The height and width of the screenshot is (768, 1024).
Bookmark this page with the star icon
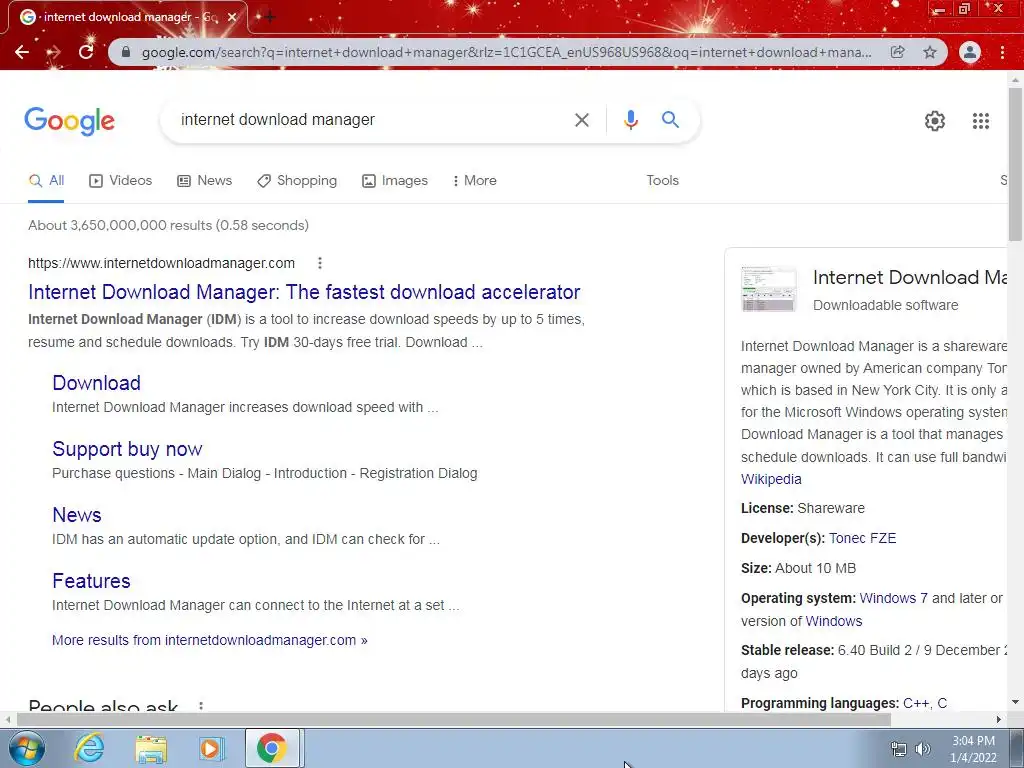tap(930, 52)
